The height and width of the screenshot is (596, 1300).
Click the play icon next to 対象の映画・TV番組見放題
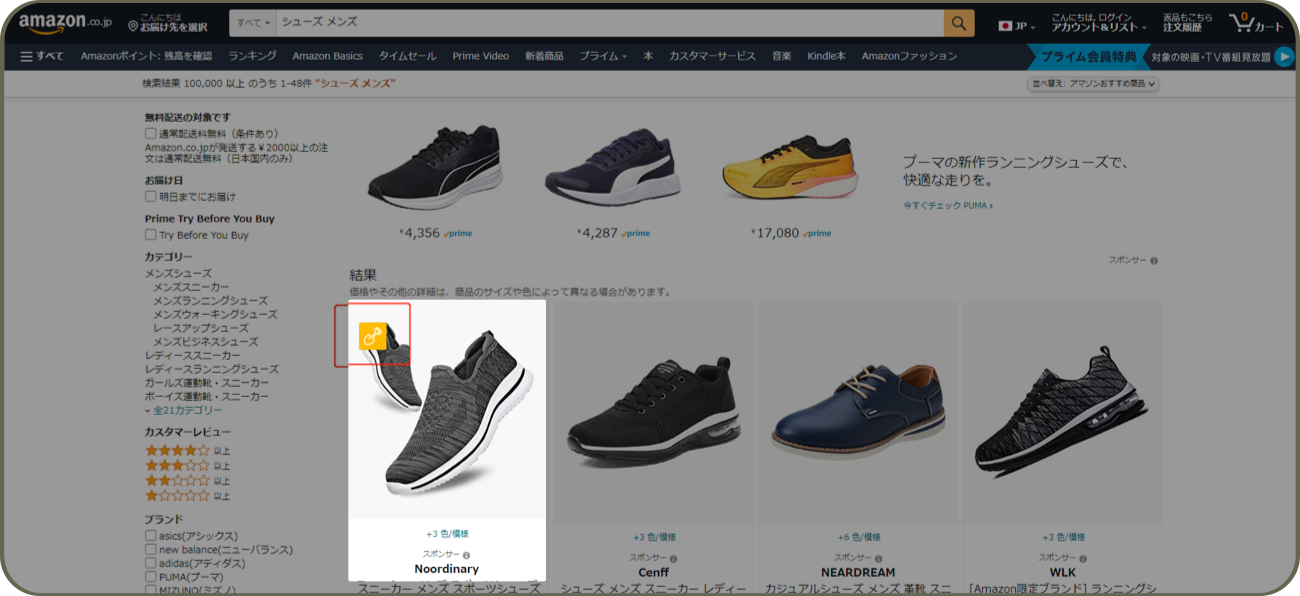[x=1283, y=57]
